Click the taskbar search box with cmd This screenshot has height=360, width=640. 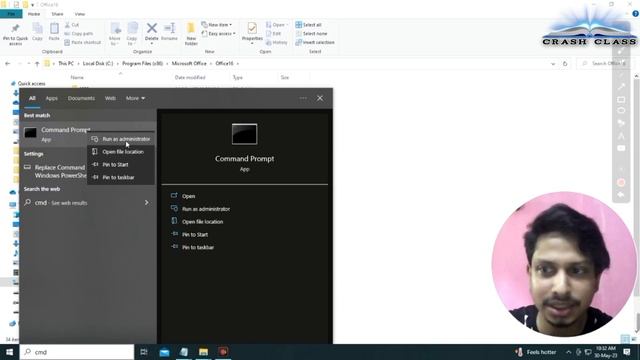point(77,352)
